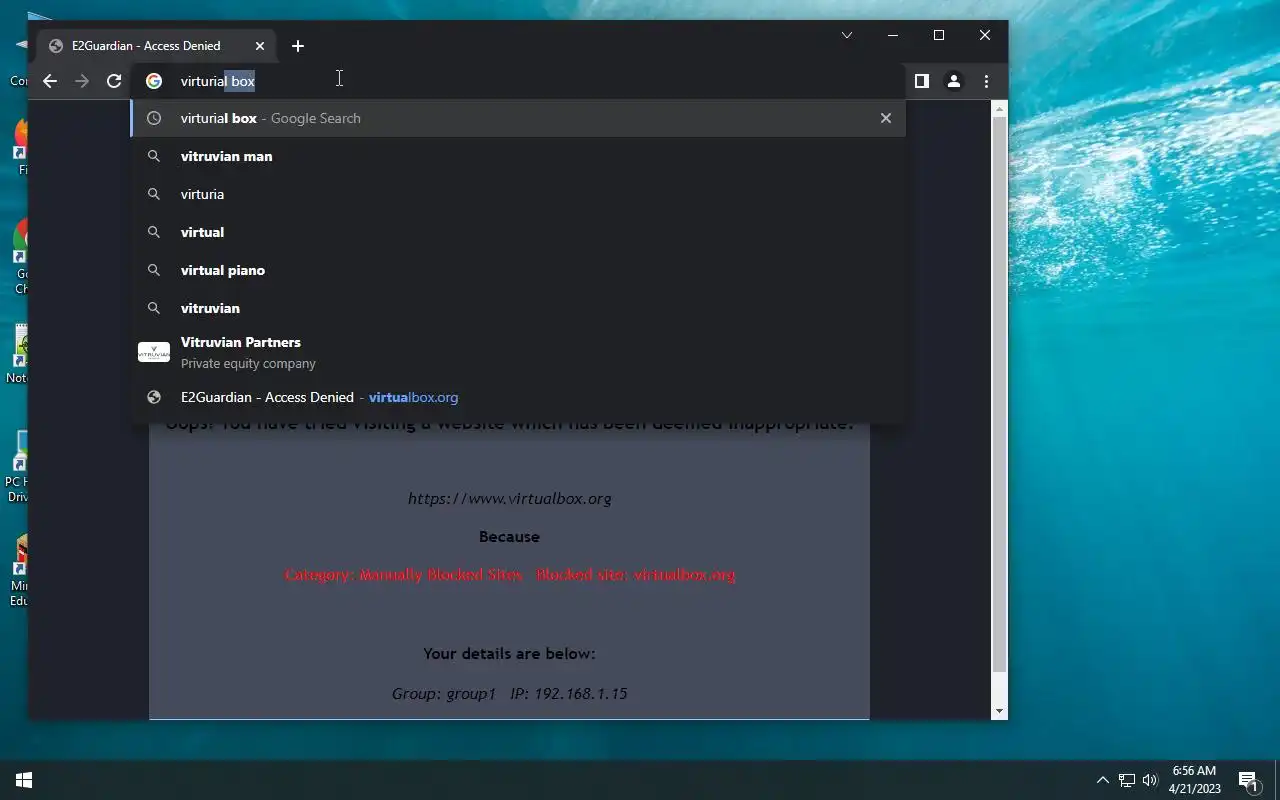Open the taskbar clock showing 6:56 AM
The height and width of the screenshot is (800, 1280).
(1194, 780)
